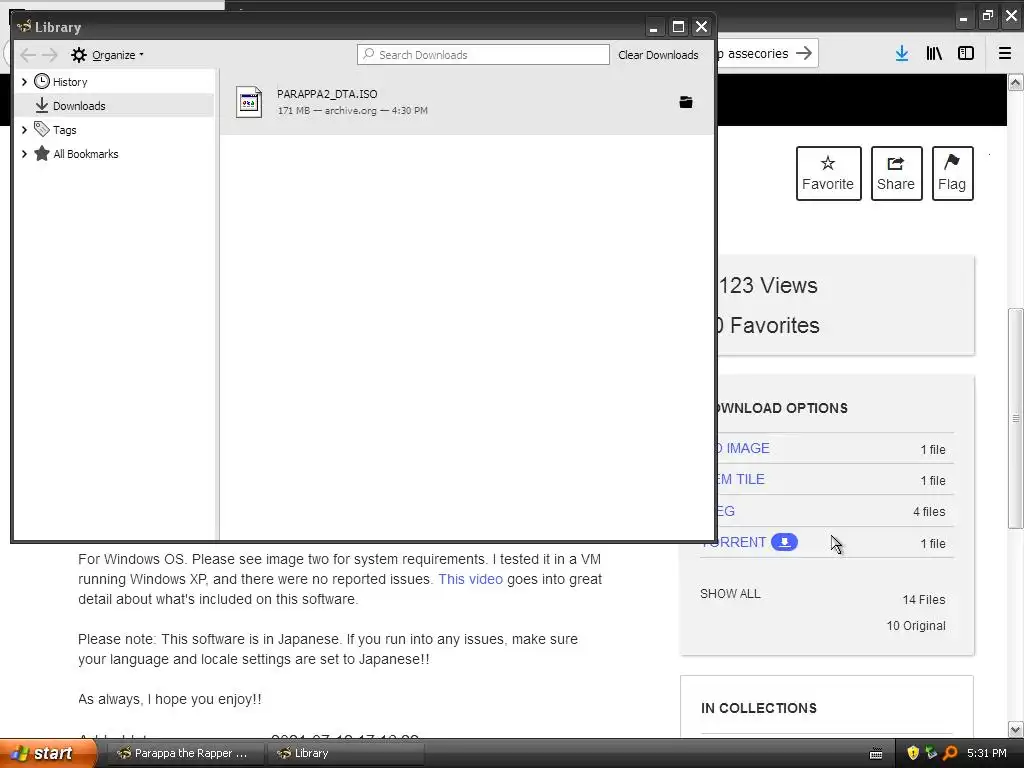Image resolution: width=1024 pixels, height=768 pixels.
Task: Click the 5:31 PM clock
Action: pyautogui.click(x=987, y=753)
